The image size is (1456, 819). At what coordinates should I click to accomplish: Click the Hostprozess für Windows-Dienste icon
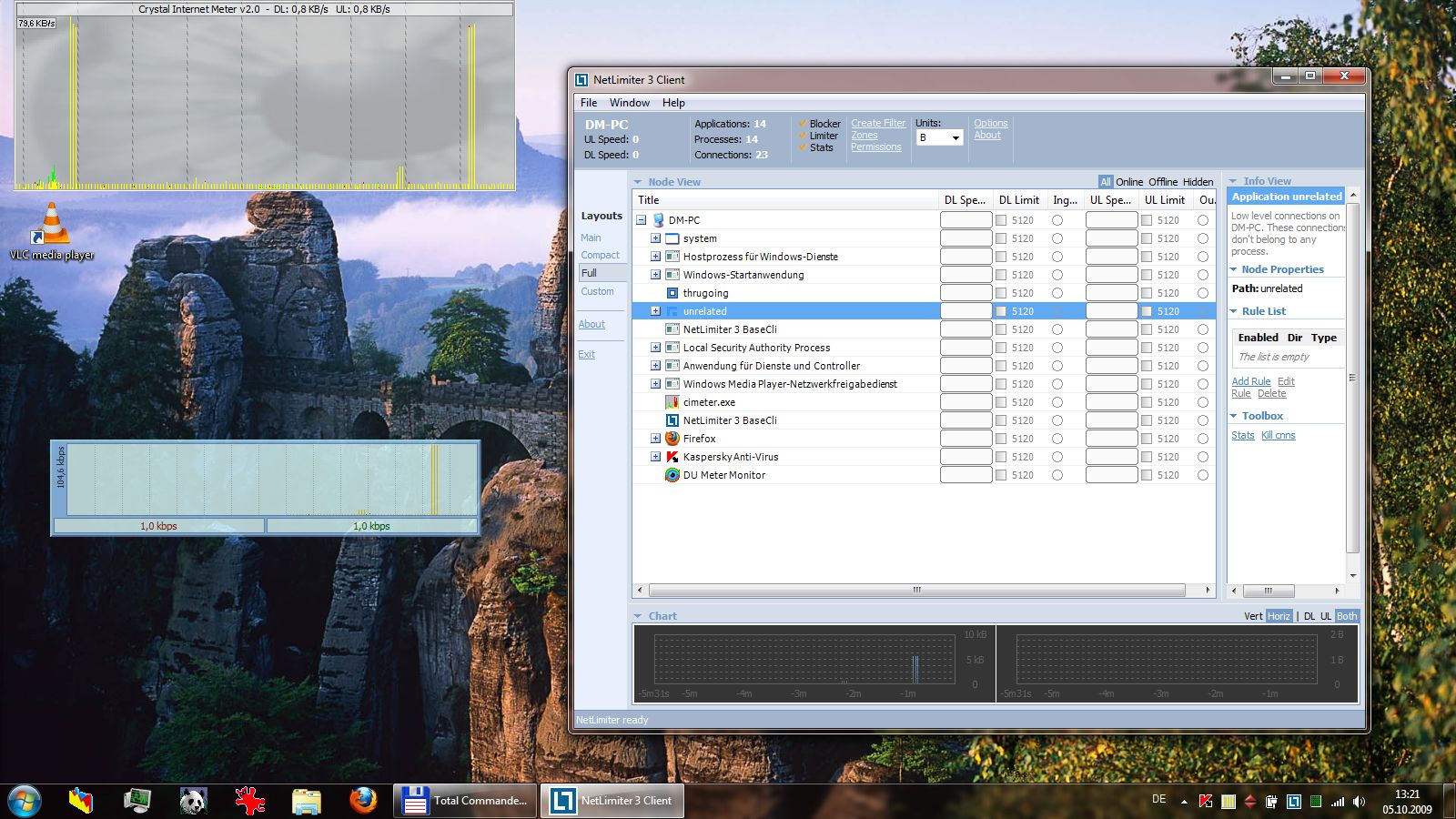[x=672, y=257]
